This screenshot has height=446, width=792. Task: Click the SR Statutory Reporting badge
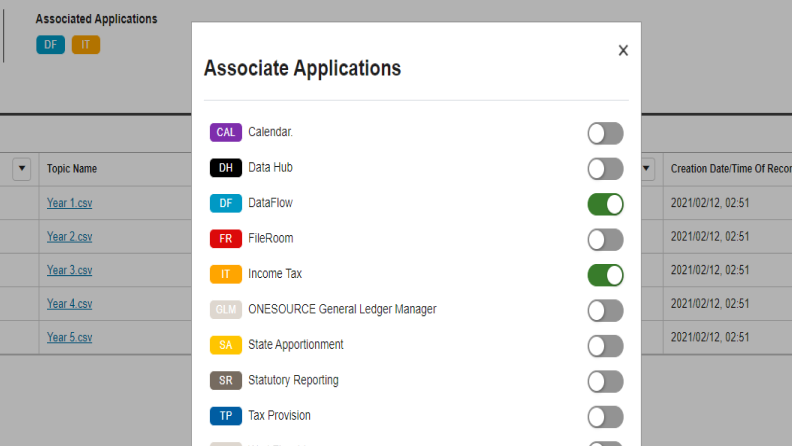pyautogui.click(x=225, y=381)
